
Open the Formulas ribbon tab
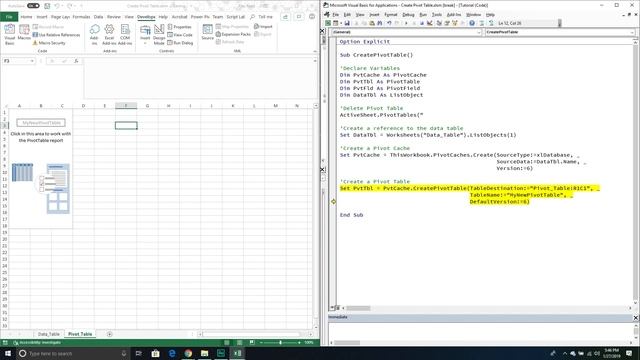81,17
